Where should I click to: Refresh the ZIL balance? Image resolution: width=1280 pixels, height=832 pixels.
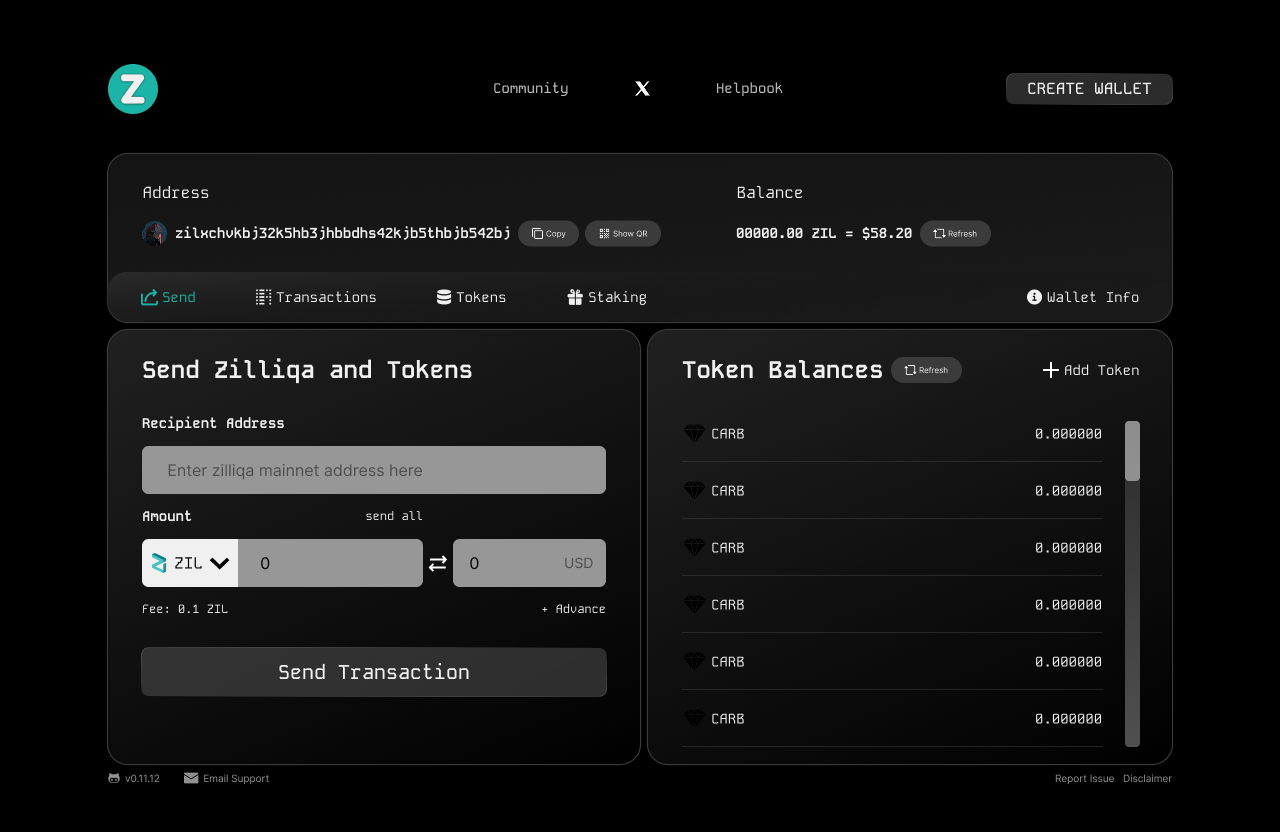[x=955, y=234]
